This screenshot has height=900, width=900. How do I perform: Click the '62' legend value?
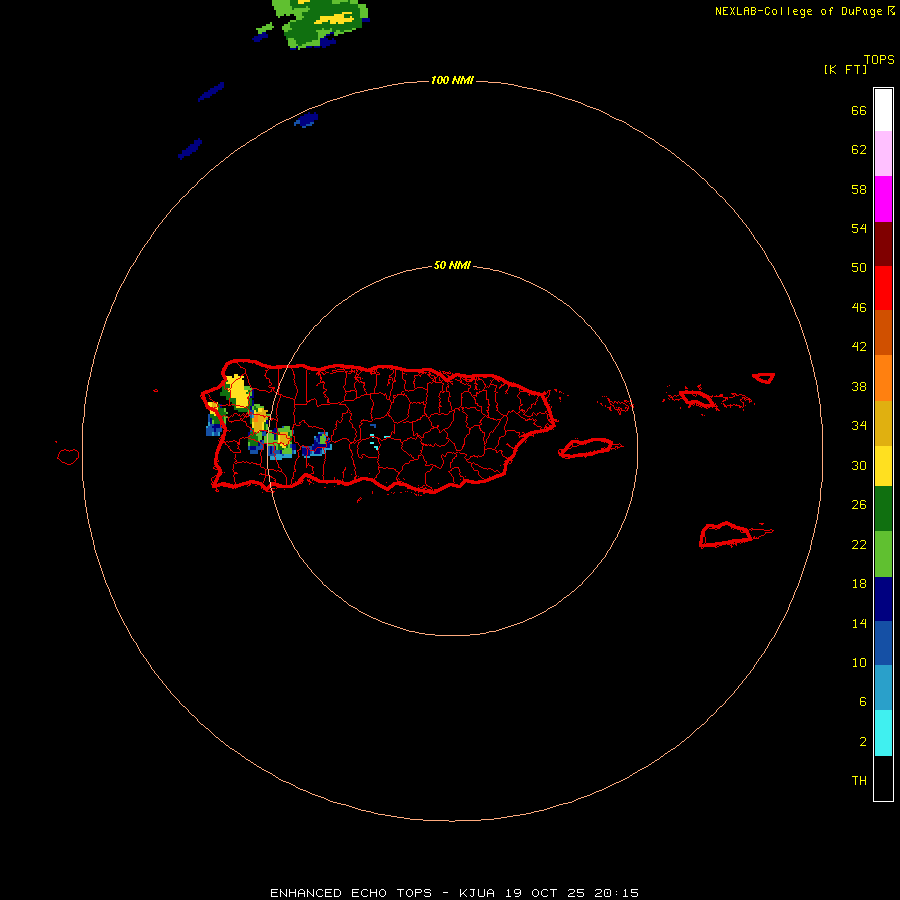(859, 150)
